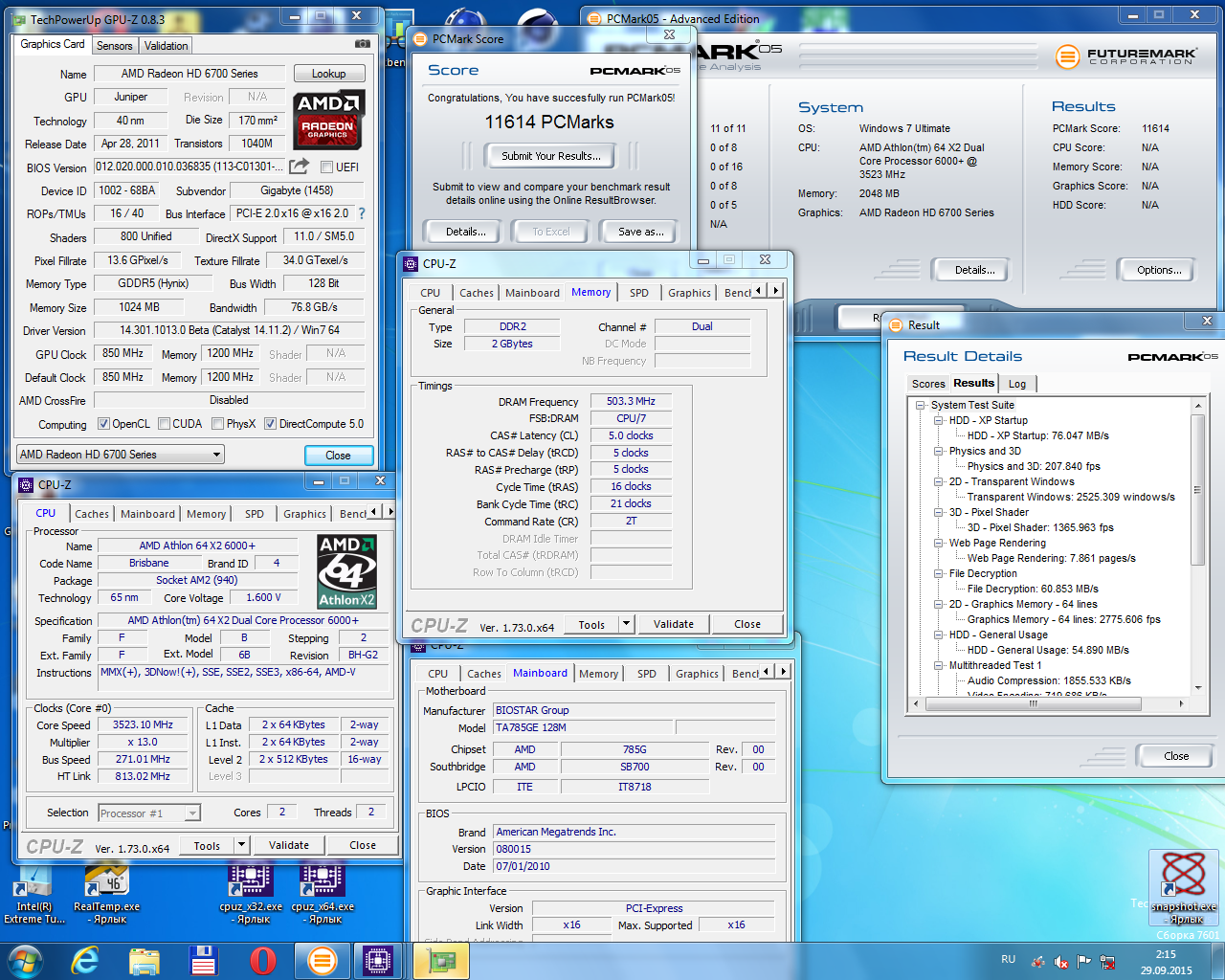
Task: Toggle the CUDA checkbox
Action: coord(164,424)
